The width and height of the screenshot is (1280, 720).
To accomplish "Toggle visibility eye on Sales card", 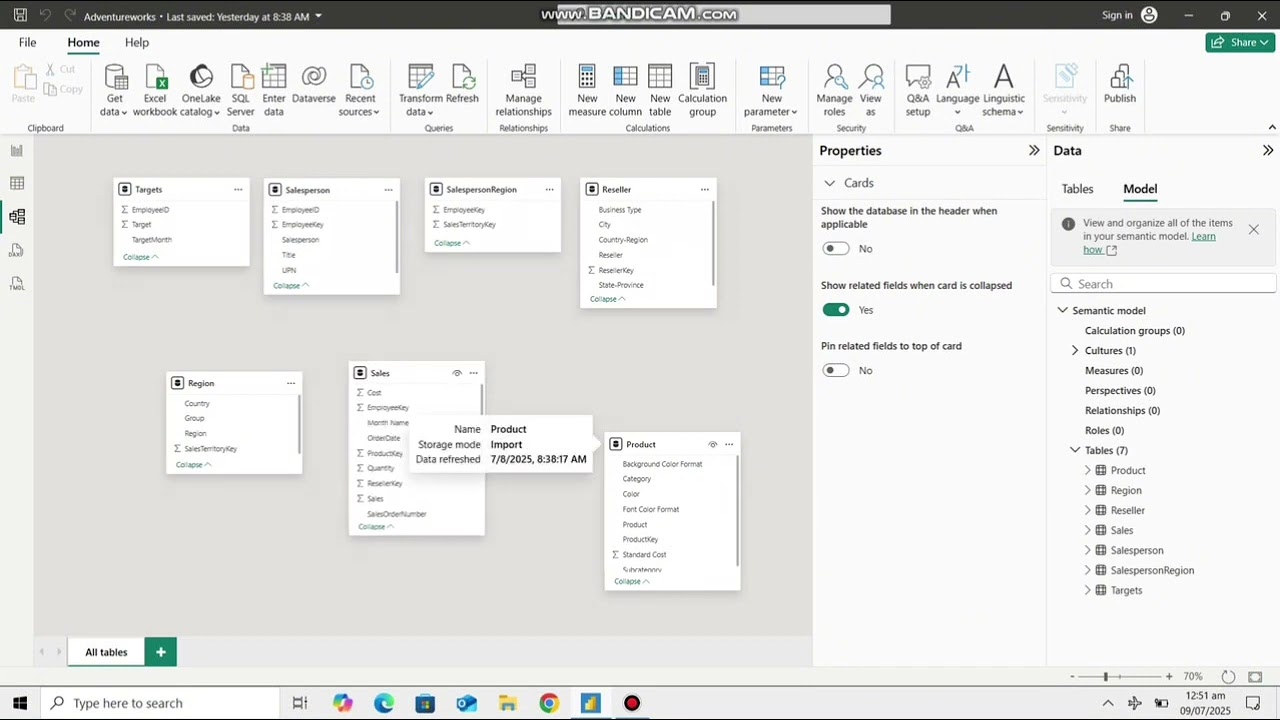I will 457,373.
